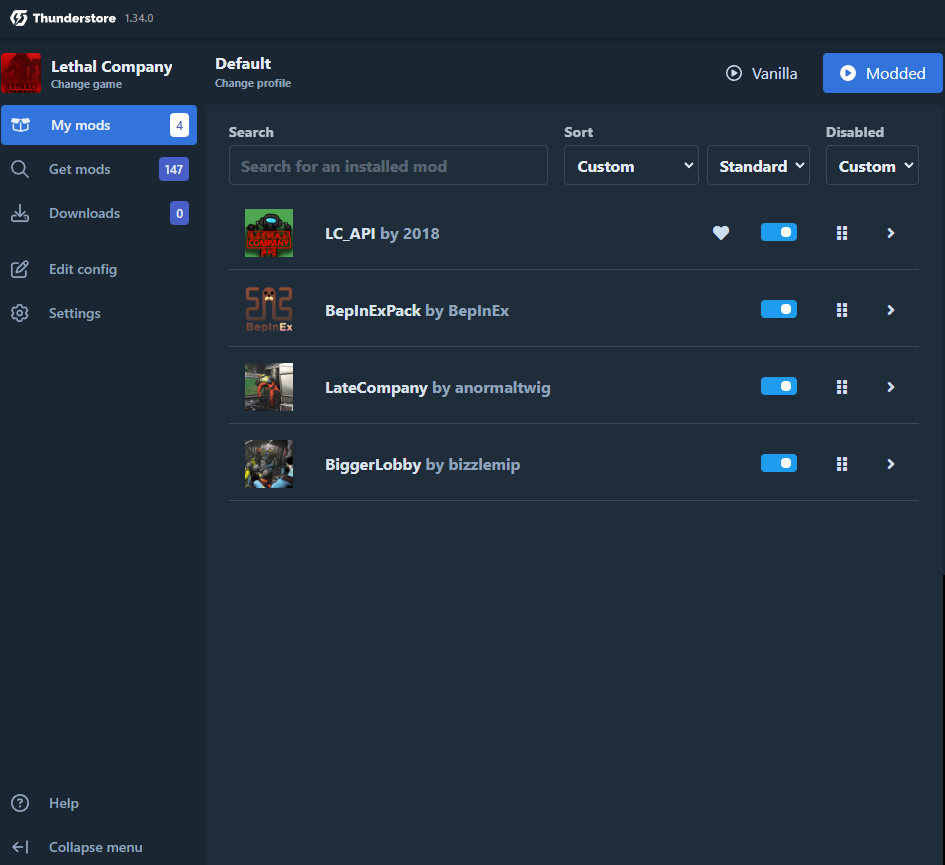
Task: Open the Help page
Action: point(99,803)
